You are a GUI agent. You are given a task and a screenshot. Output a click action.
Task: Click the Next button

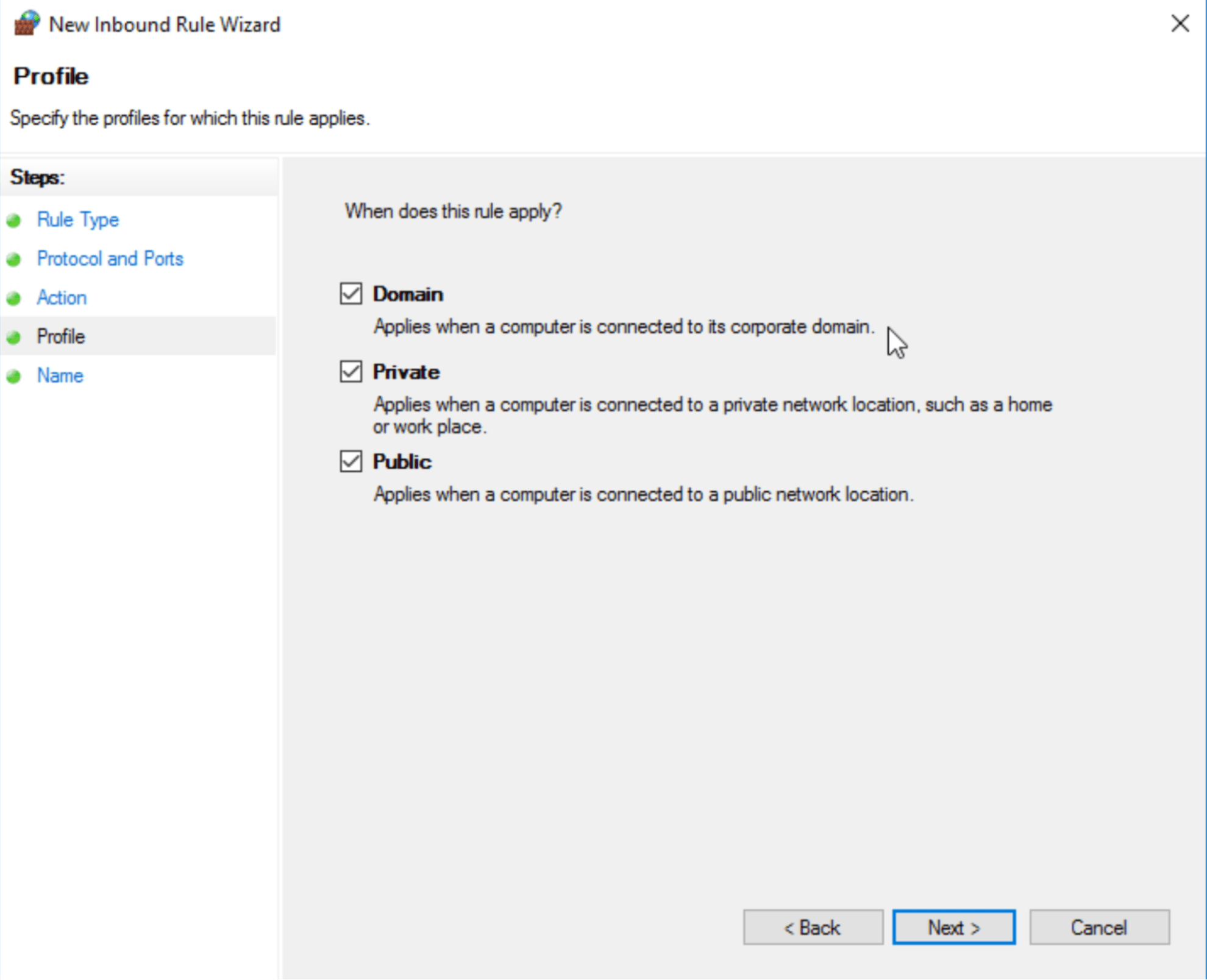coord(953,927)
